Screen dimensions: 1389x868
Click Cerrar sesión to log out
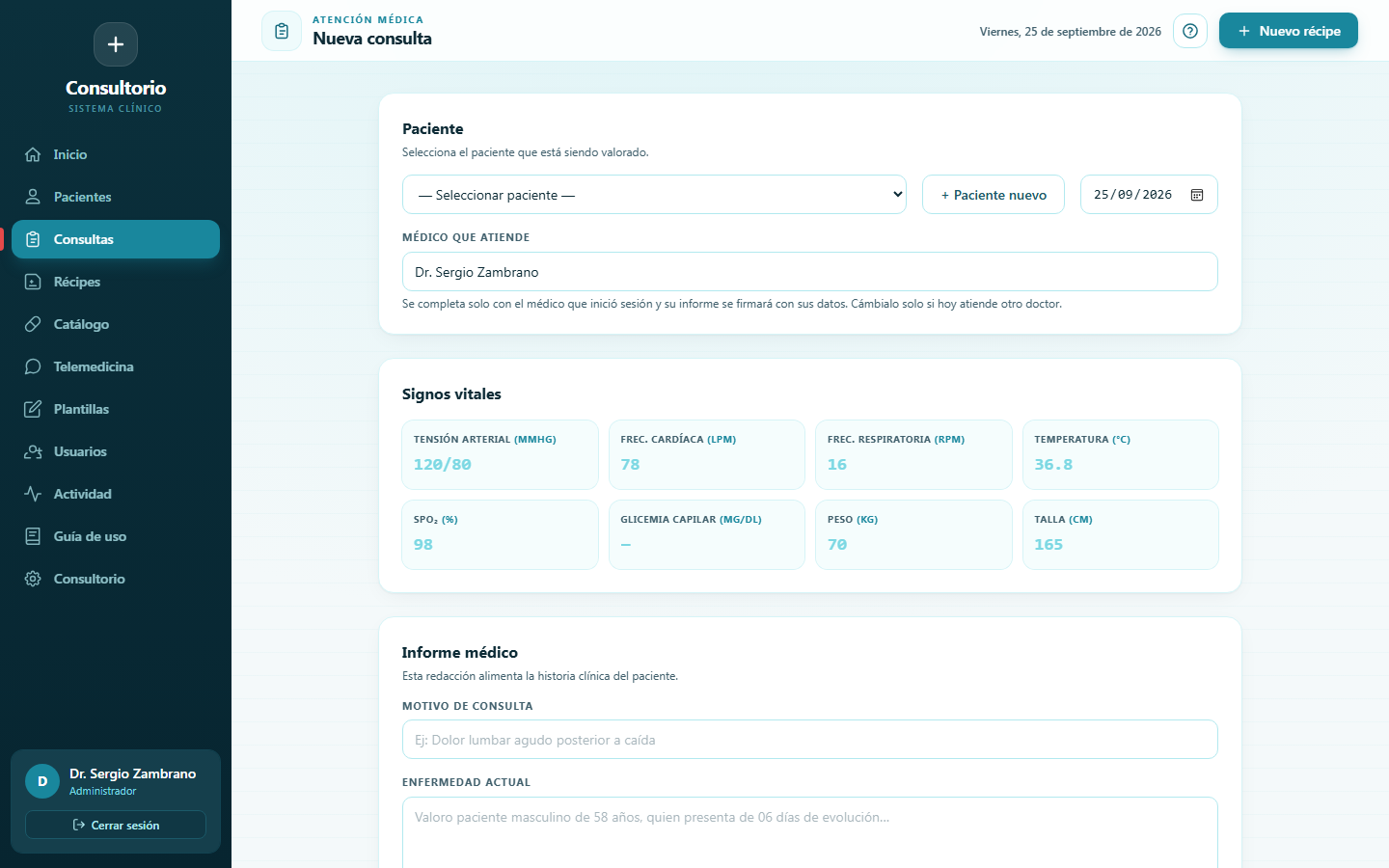pyautogui.click(x=116, y=825)
